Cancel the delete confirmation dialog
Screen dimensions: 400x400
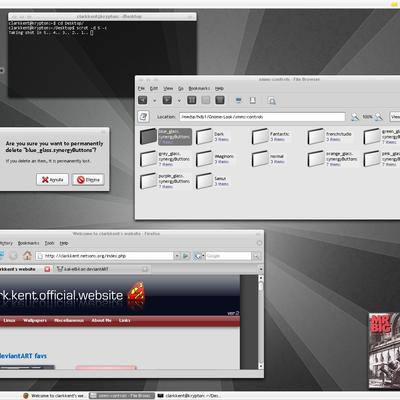click(x=52, y=180)
